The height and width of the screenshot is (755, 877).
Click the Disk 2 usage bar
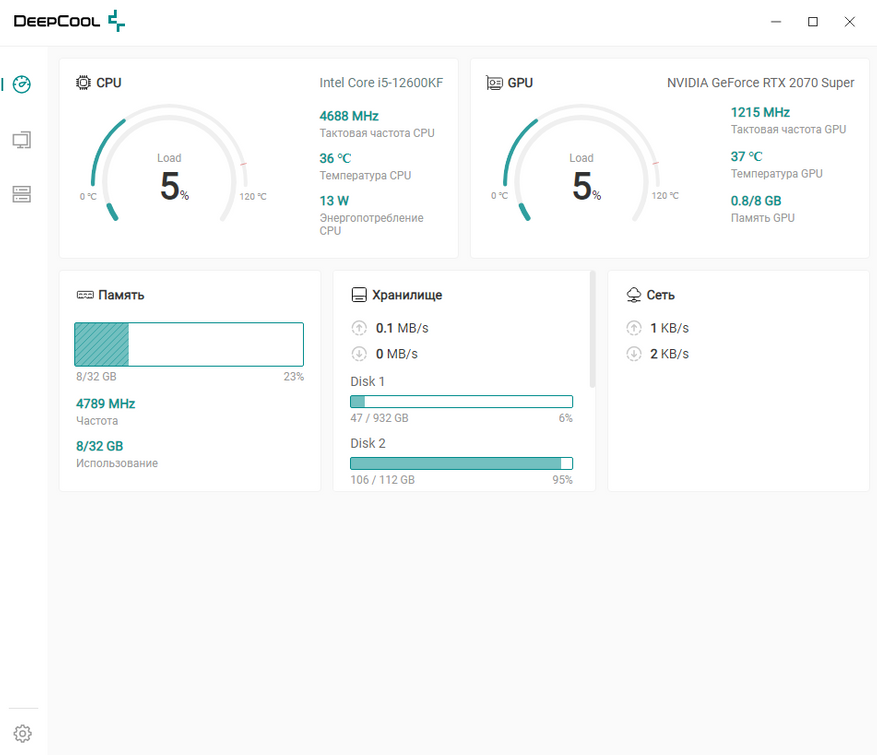pos(461,463)
